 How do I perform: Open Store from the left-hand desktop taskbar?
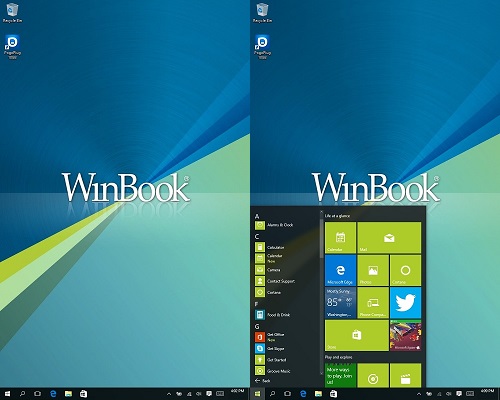pos(83,394)
